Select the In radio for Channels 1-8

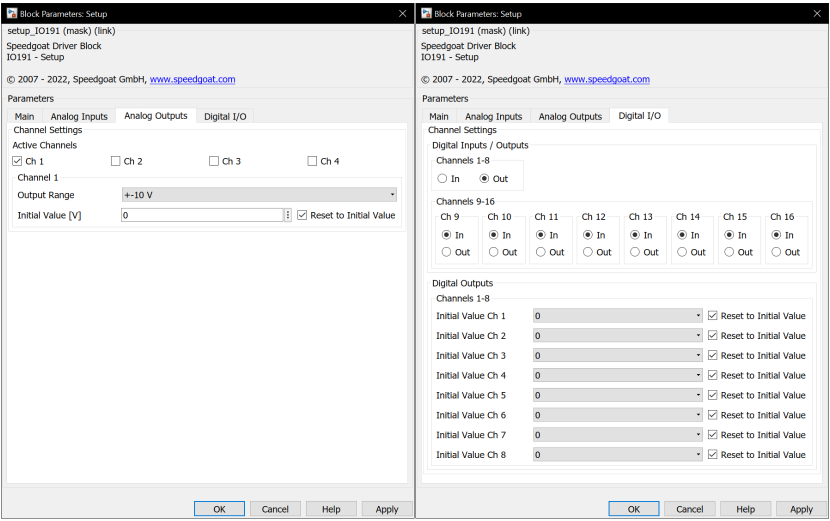click(x=442, y=179)
